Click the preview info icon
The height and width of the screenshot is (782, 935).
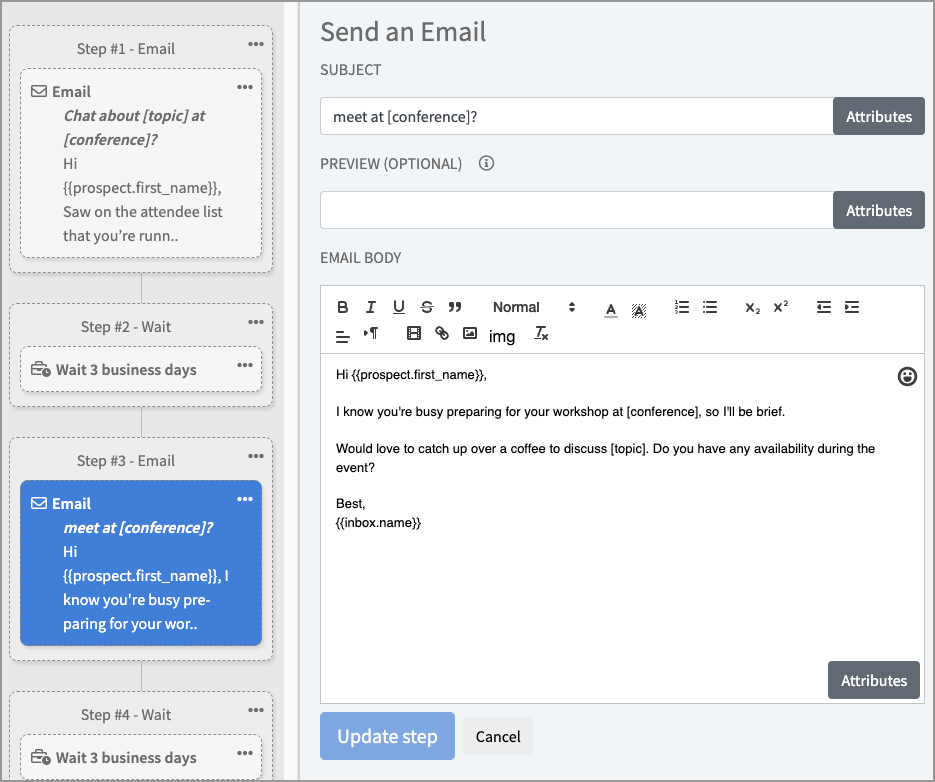tap(486, 163)
